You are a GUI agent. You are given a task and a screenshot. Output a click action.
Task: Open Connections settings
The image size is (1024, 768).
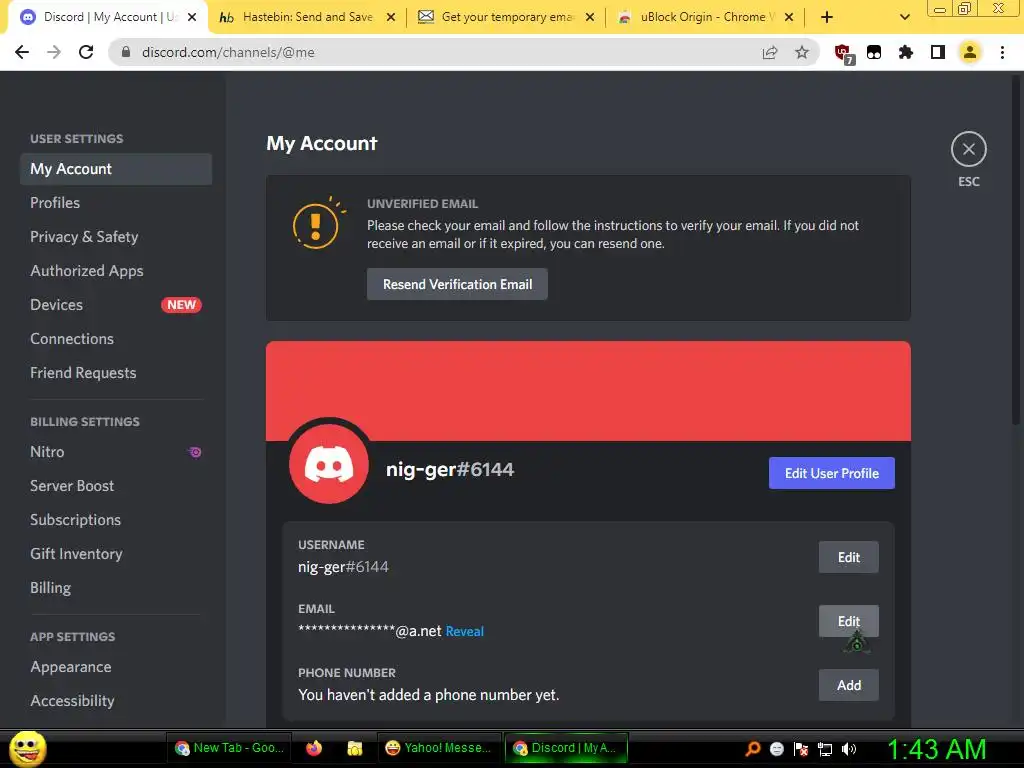pos(116,338)
